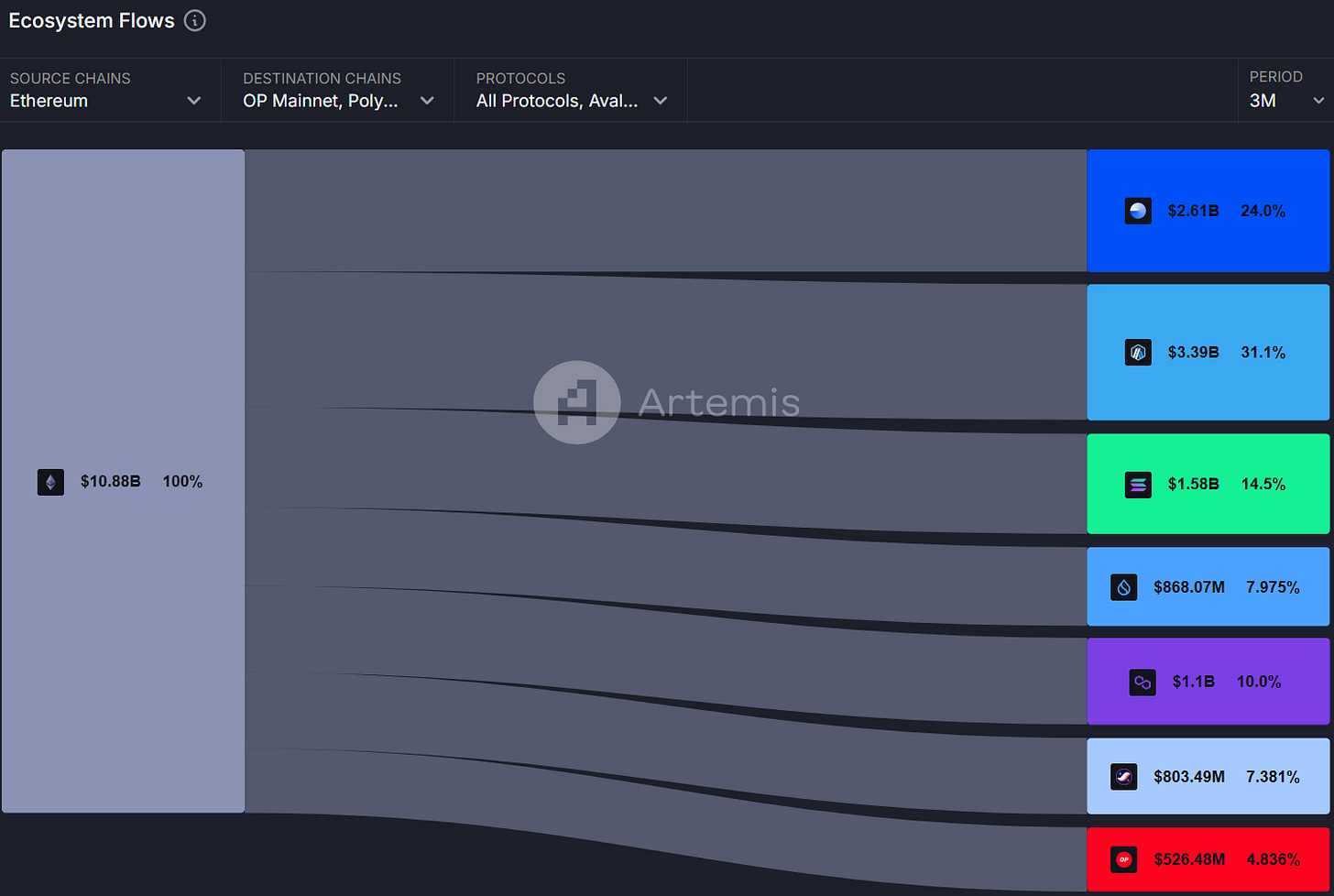Screen dimensions: 1334x896
Task: Click the Ethereum logo in source node
Action: coord(50,482)
